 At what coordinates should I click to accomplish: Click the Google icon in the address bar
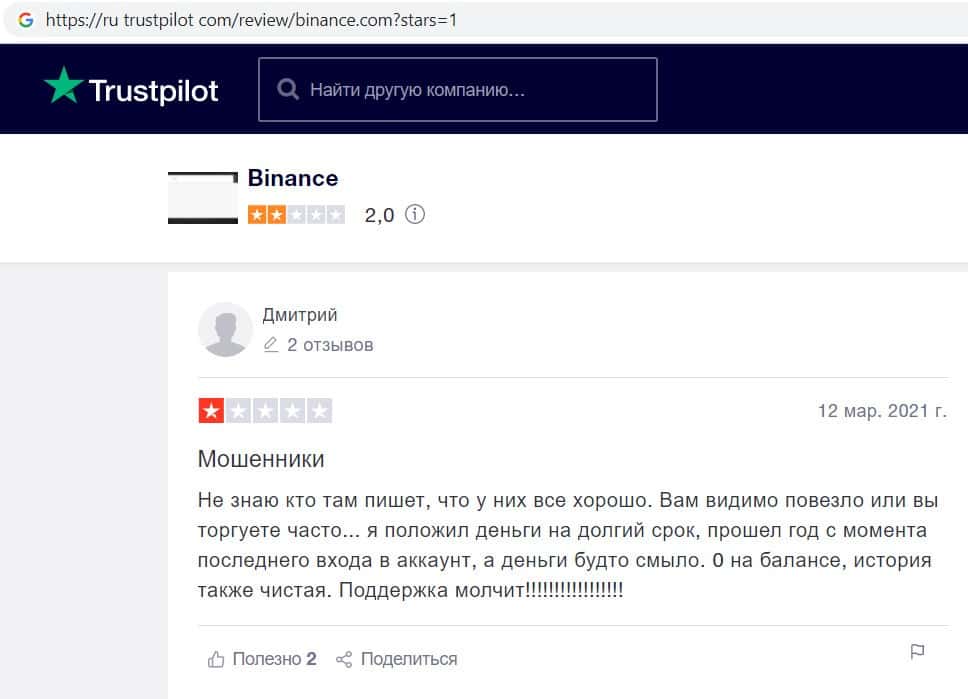[x=26, y=19]
